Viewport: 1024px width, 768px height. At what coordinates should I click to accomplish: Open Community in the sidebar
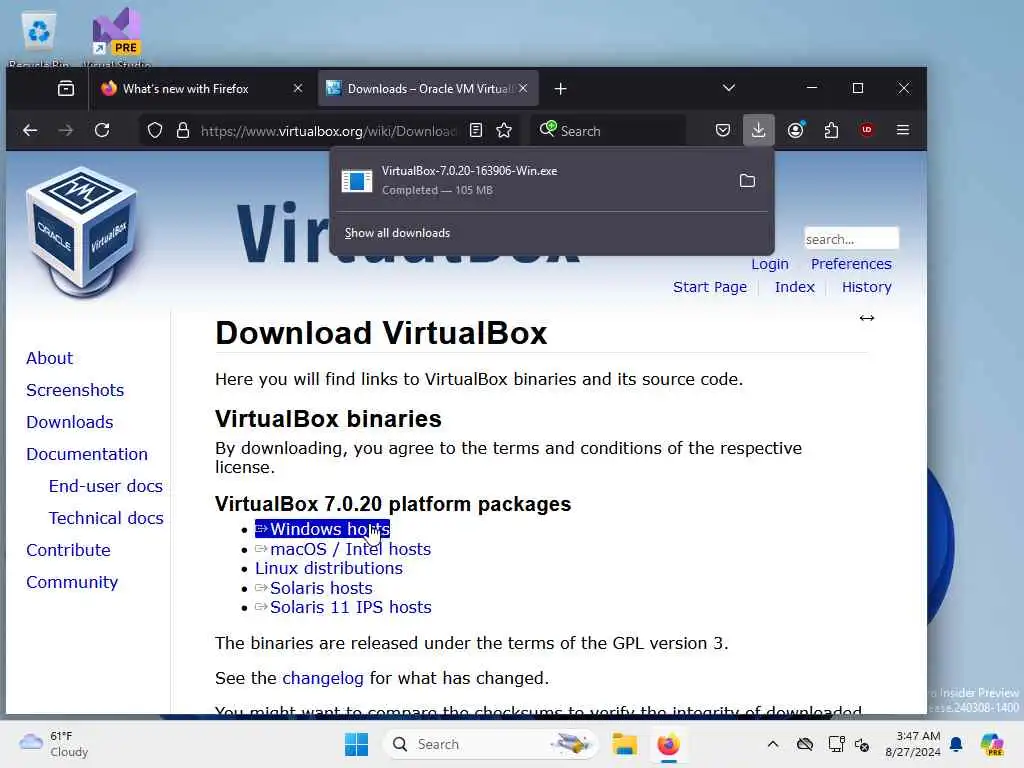pos(72,582)
